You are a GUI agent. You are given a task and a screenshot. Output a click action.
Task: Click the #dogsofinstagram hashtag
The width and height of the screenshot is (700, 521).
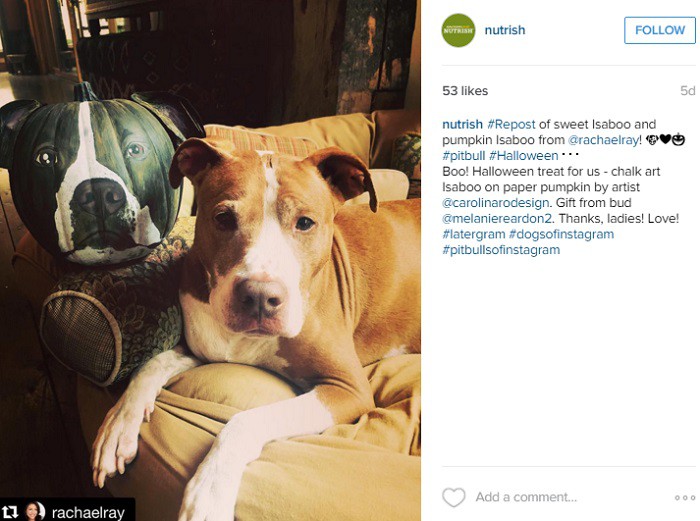tap(562, 234)
